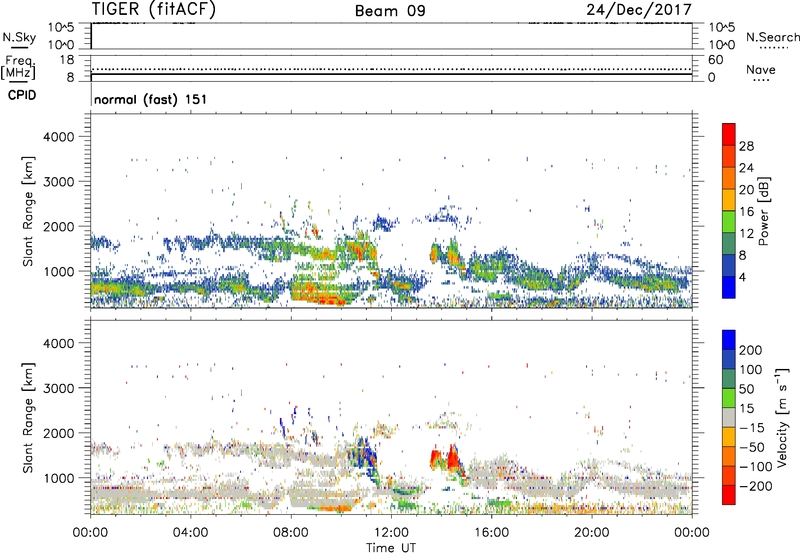The height and width of the screenshot is (554, 800).
Task: Select the 'Power [dB]' colorbar title
Action: 764,211
